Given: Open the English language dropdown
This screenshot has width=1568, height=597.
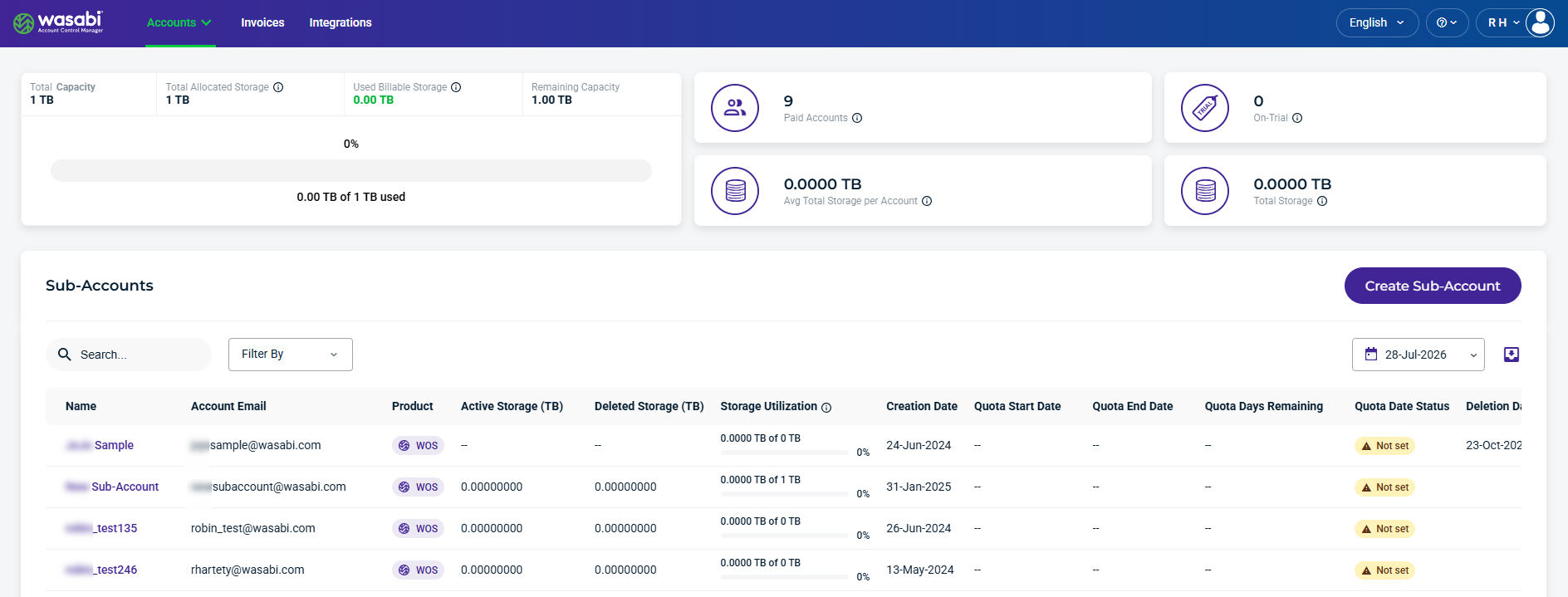Looking at the screenshot, I should 1377,22.
